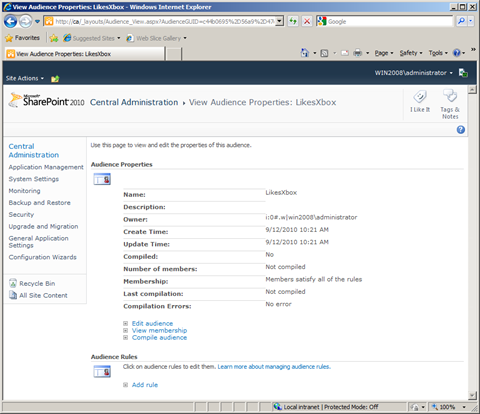Click the page scrollbar down arrow

point(472,396)
